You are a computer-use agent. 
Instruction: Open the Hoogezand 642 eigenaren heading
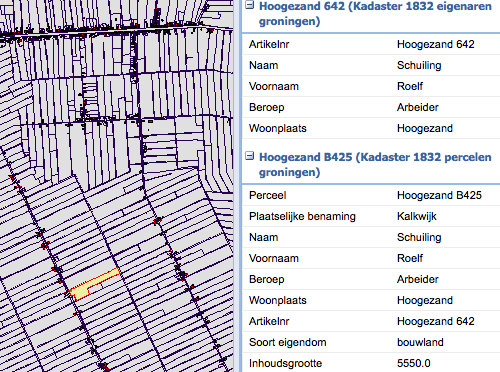click(x=375, y=13)
